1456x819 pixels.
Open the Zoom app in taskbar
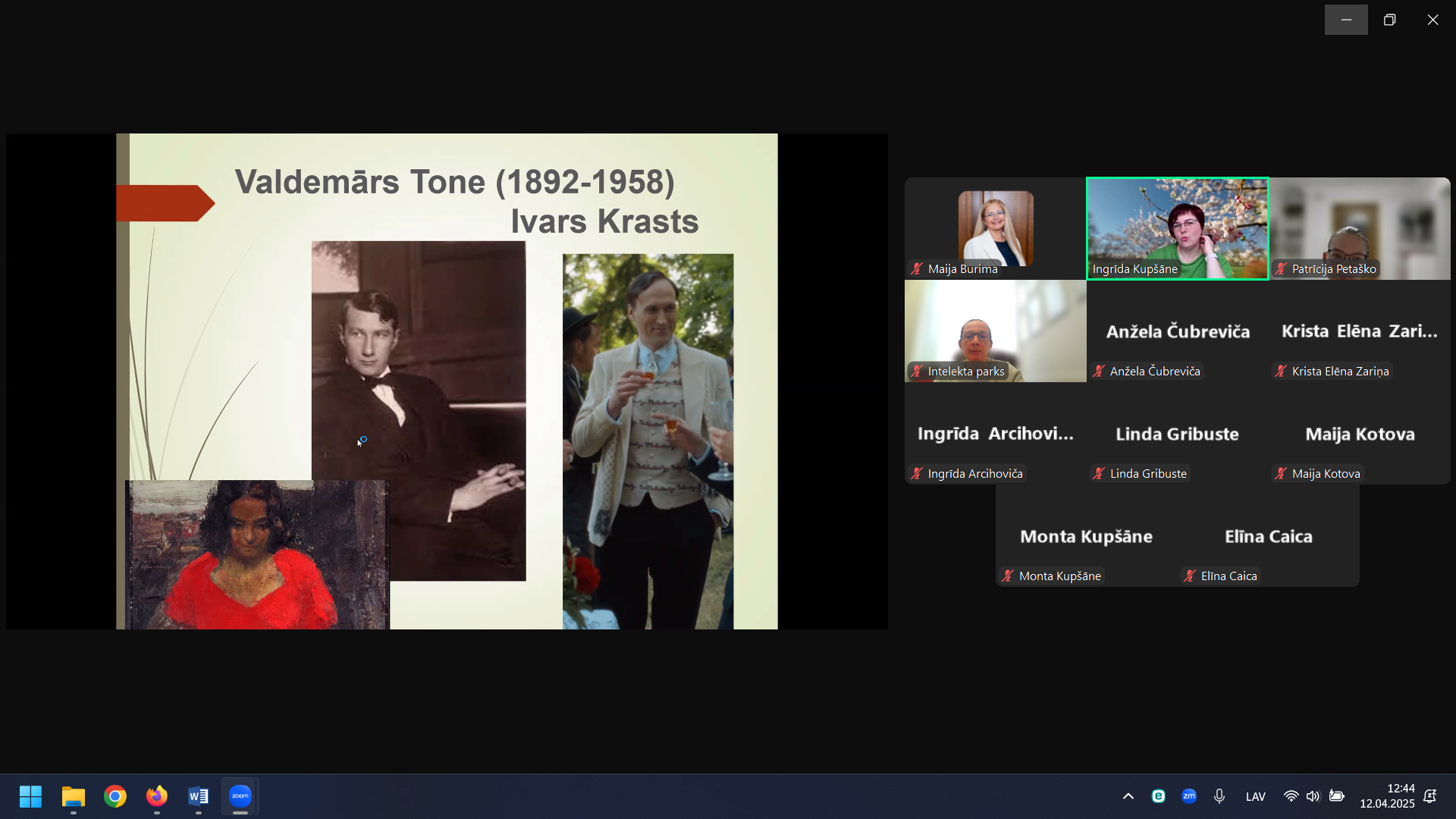(240, 796)
